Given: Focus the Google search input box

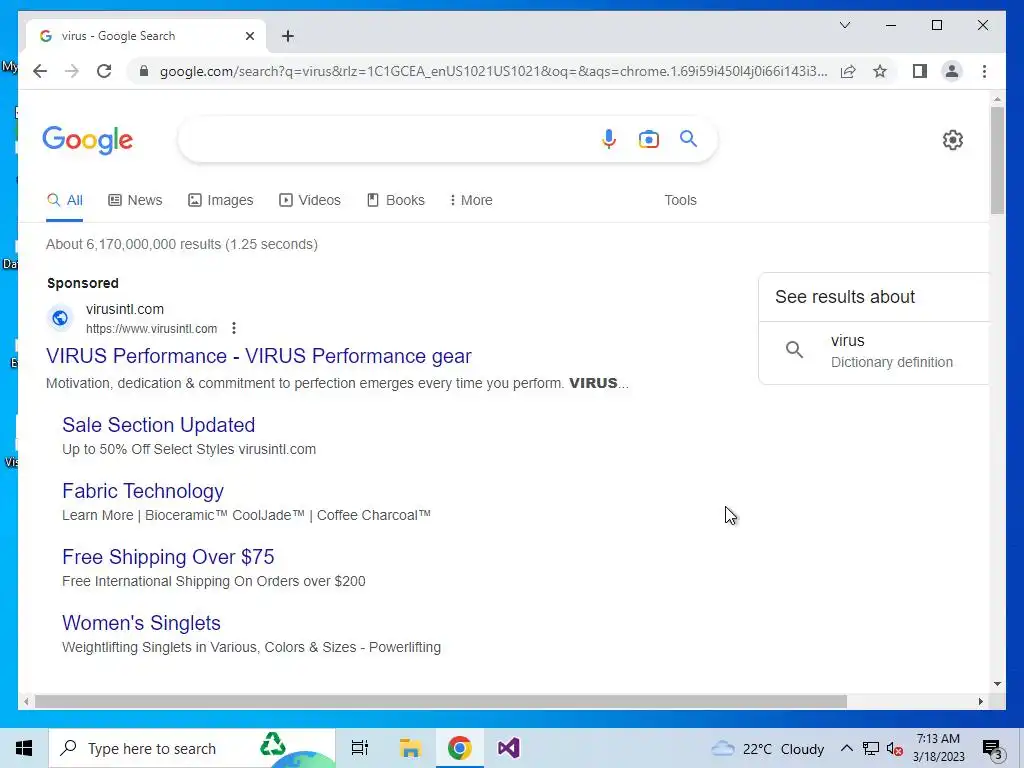Looking at the screenshot, I should [x=385, y=139].
